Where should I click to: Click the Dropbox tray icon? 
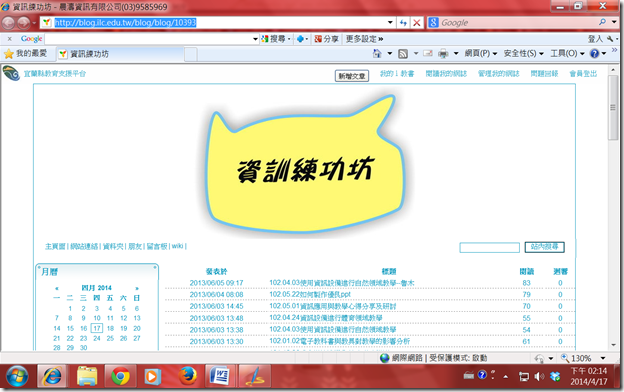[555, 376]
